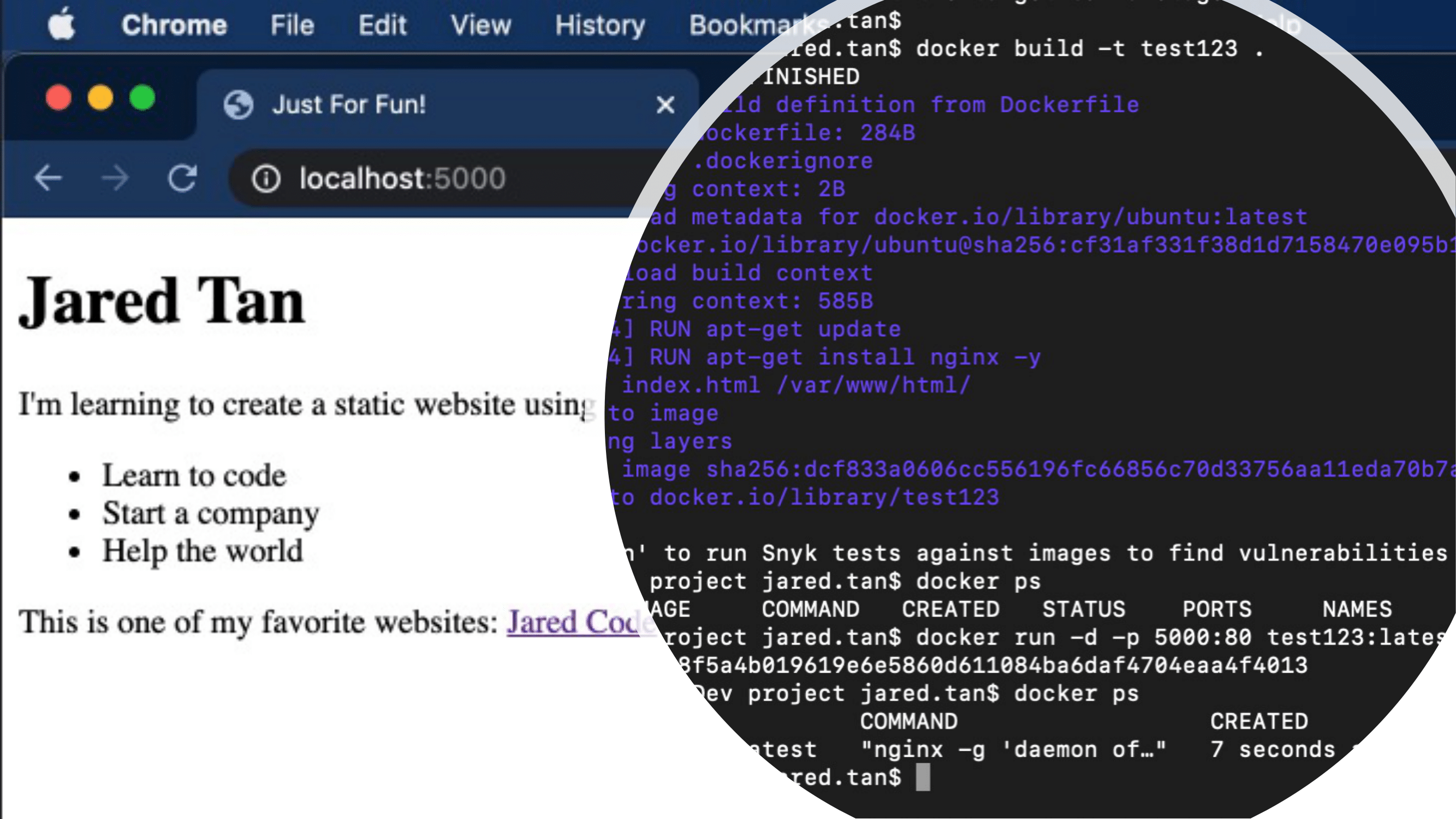The height and width of the screenshot is (819, 1456).
Task: Click the NAMES column header in terminal
Action: click(1357, 609)
